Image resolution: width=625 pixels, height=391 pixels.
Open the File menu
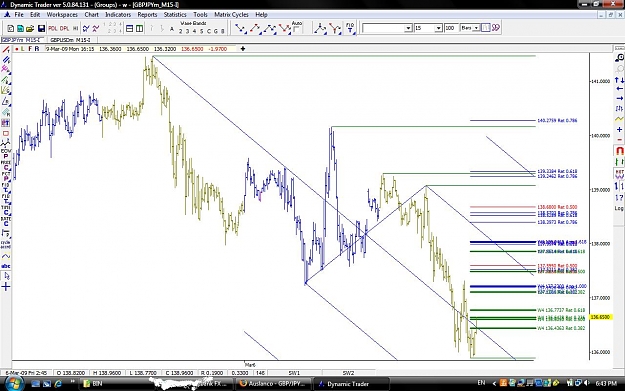coord(19,14)
